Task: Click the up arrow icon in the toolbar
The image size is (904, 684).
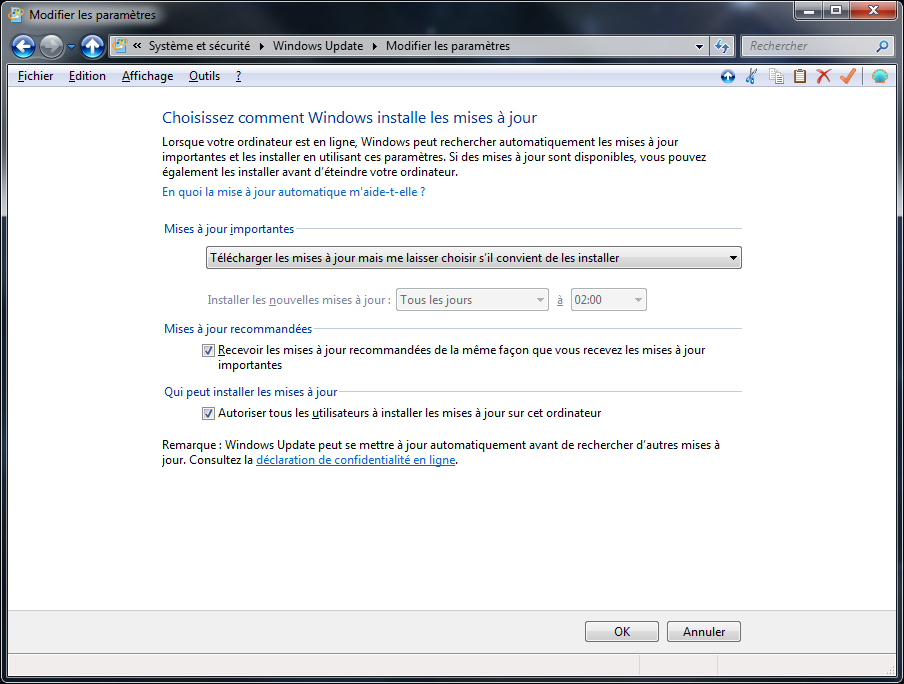Action: click(x=728, y=76)
